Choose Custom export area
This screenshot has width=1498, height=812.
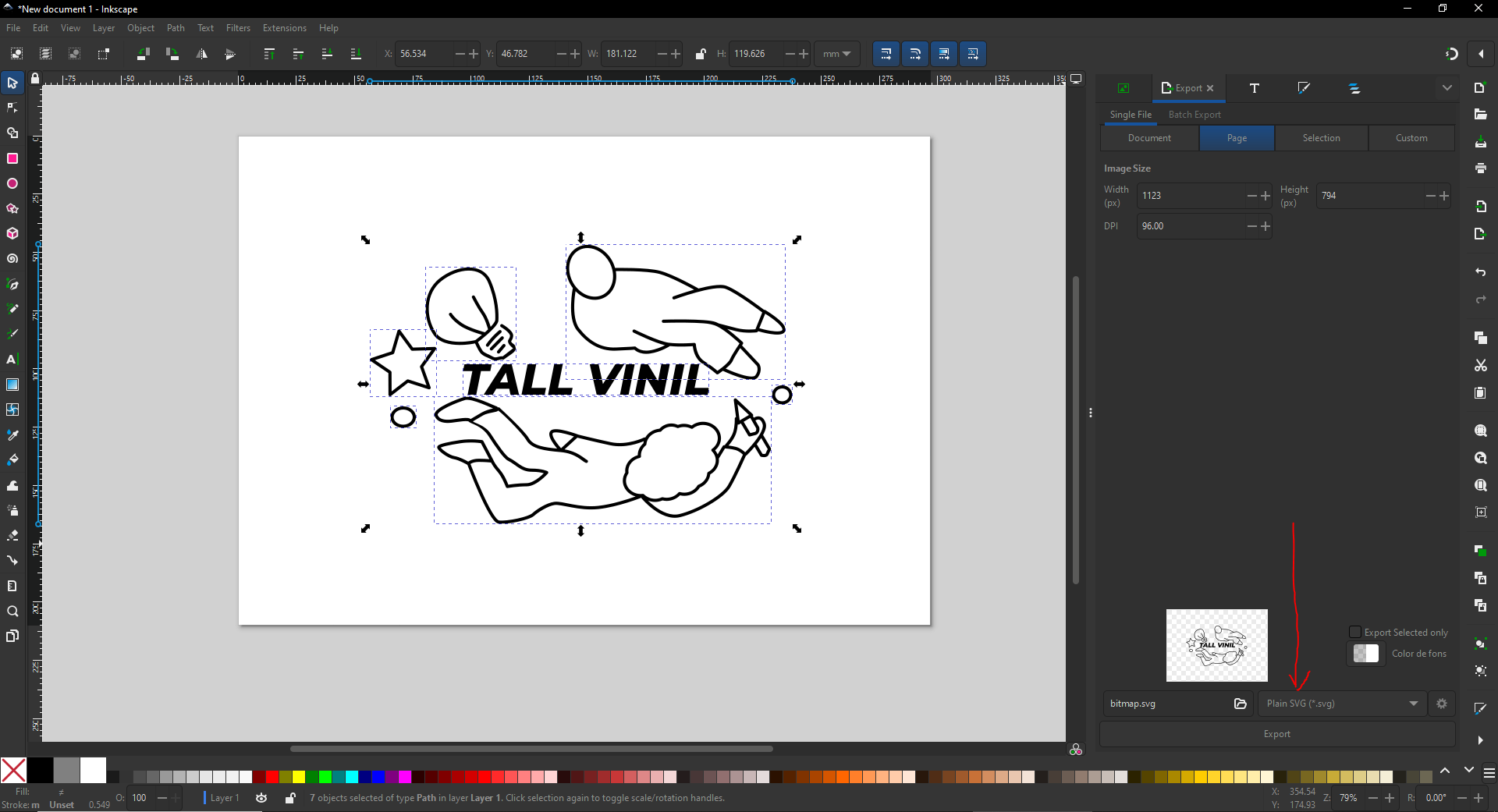click(1411, 138)
